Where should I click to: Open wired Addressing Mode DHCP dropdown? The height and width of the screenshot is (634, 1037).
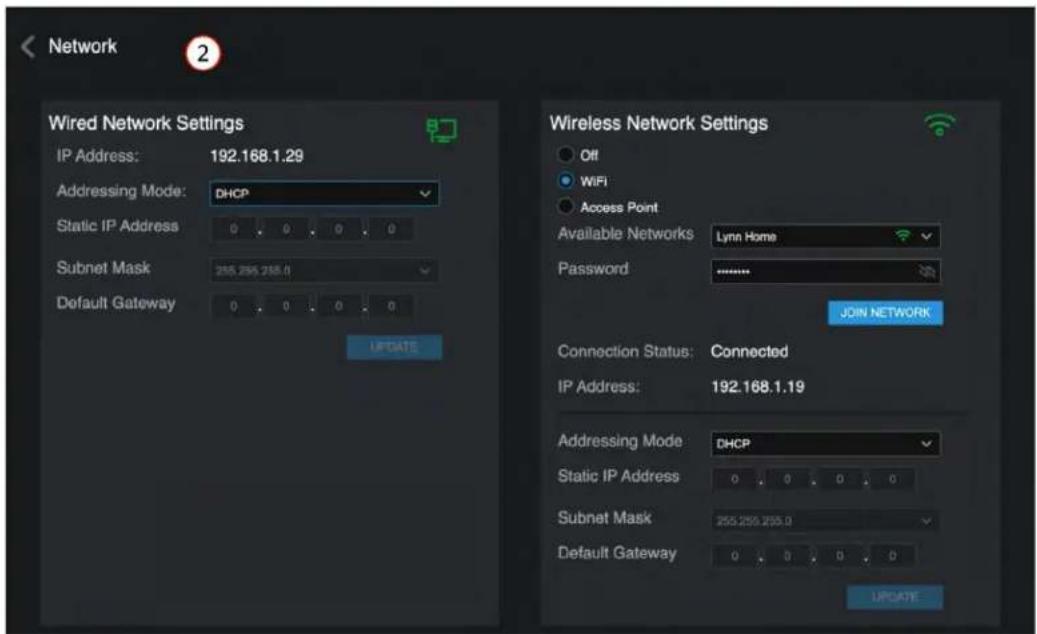tap(323, 194)
